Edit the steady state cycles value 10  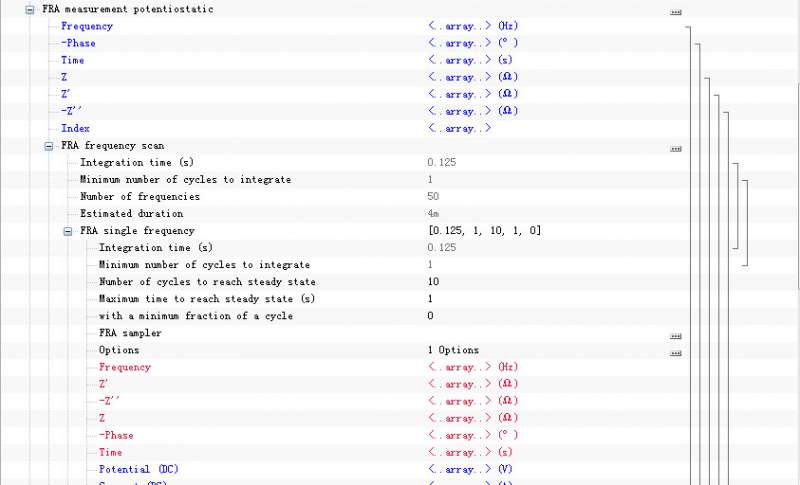[433, 282]
